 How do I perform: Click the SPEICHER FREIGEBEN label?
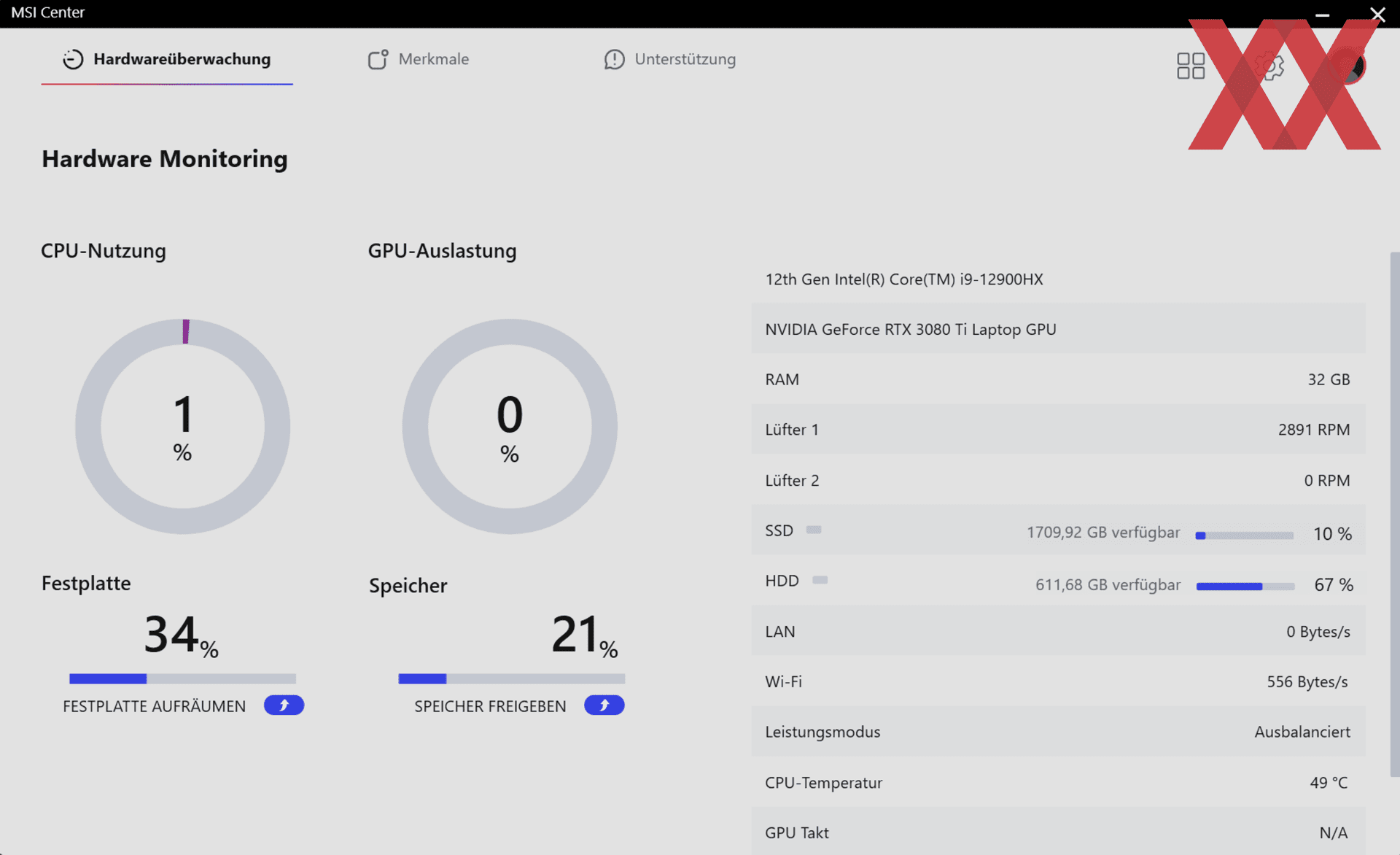click(490, 706)
